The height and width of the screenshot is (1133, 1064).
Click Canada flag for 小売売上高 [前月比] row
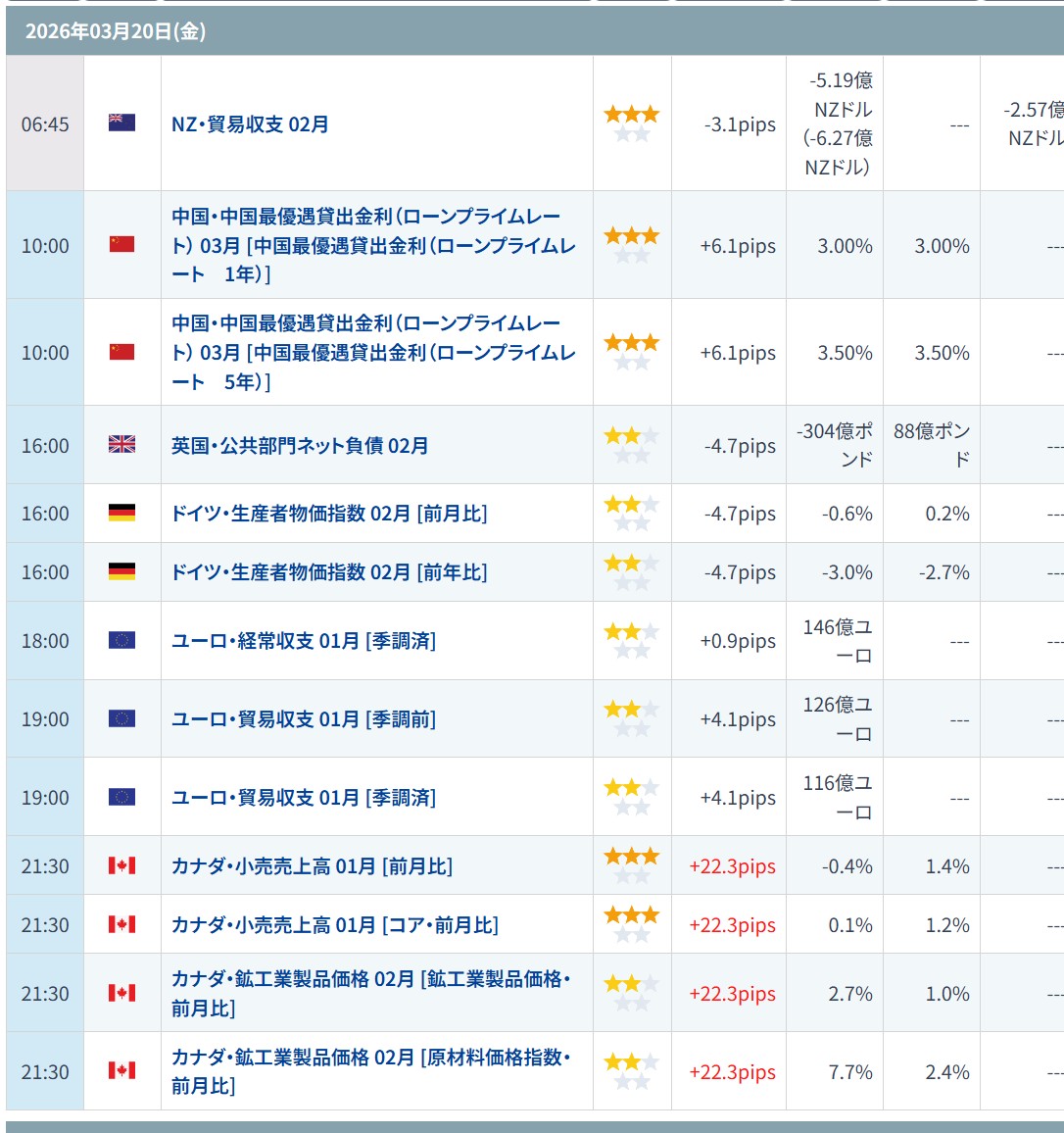coord(121,865)
